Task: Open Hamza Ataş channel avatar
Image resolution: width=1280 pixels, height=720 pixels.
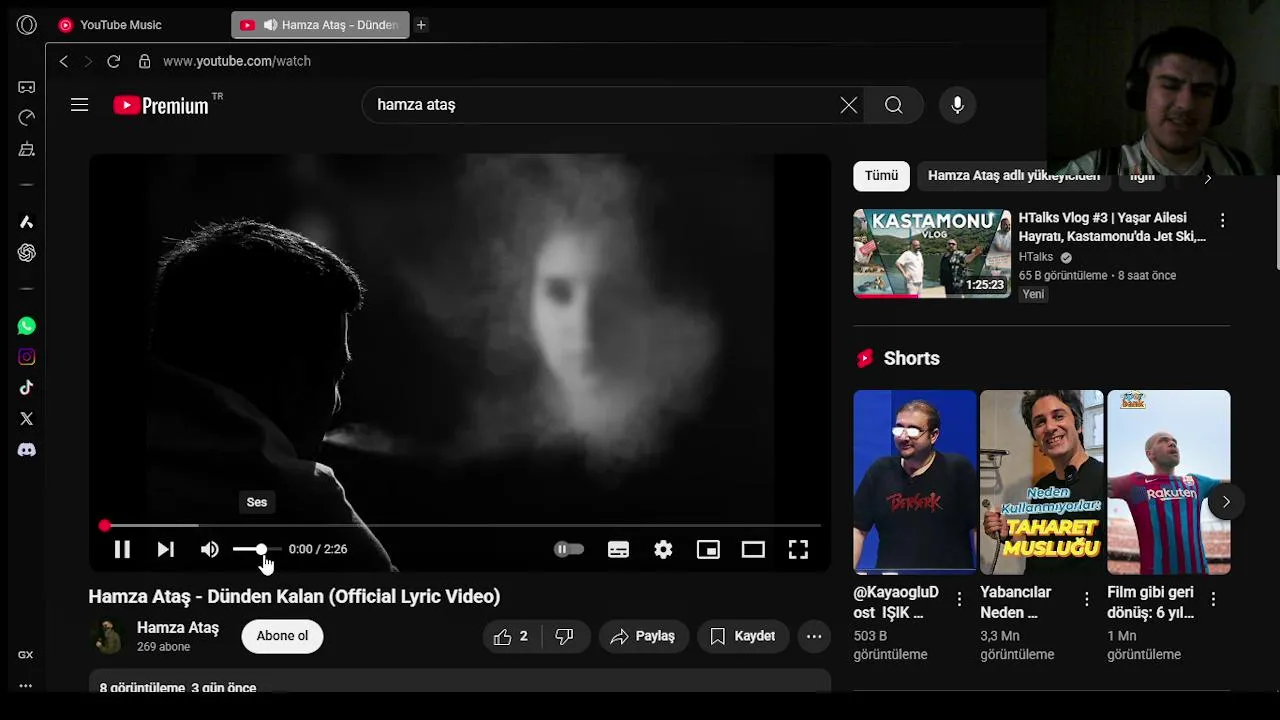Action: (x=106, y=636)
